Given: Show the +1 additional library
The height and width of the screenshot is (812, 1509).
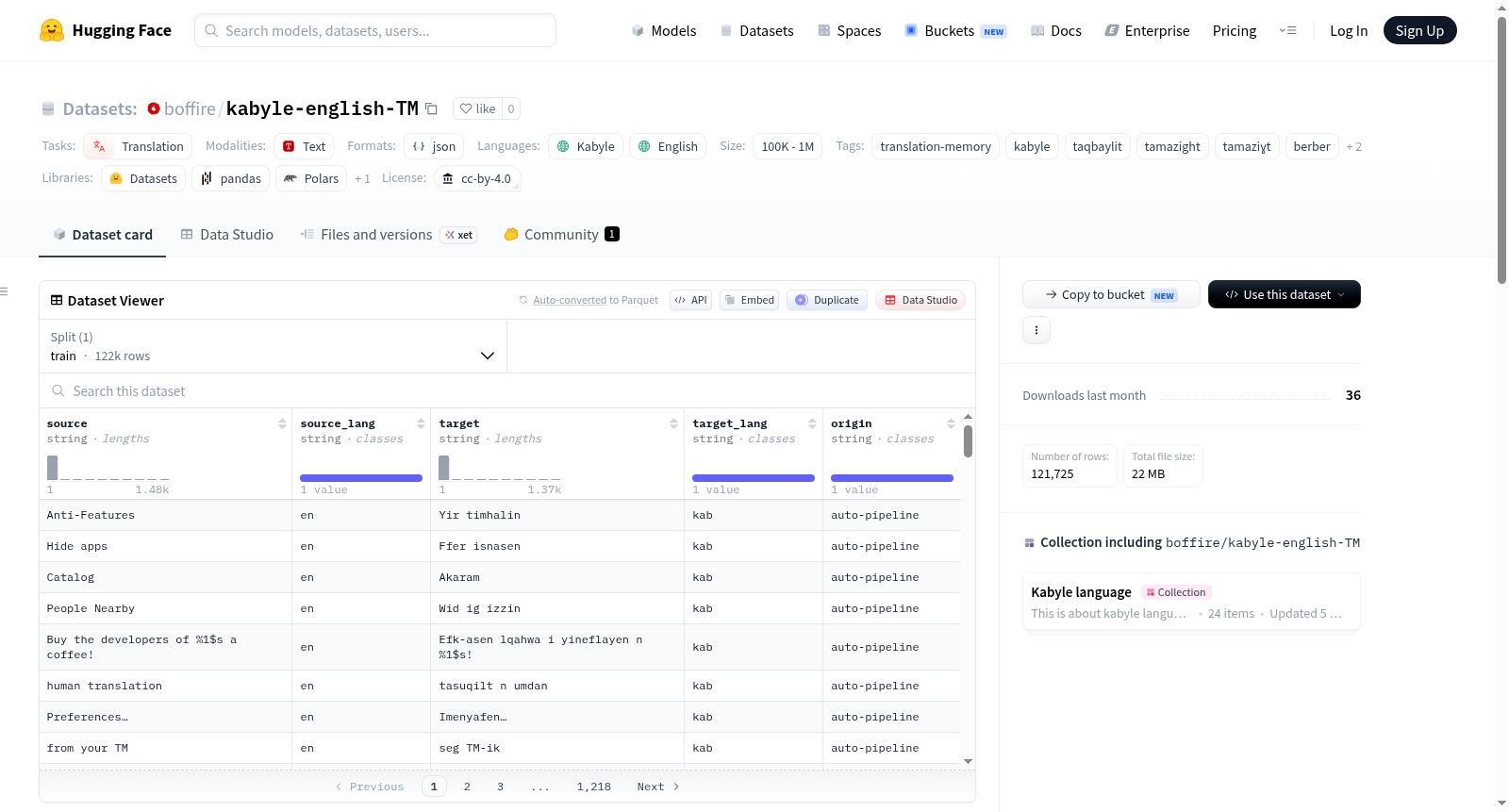Looking at the screenshot, I should (x=362, y=178).
